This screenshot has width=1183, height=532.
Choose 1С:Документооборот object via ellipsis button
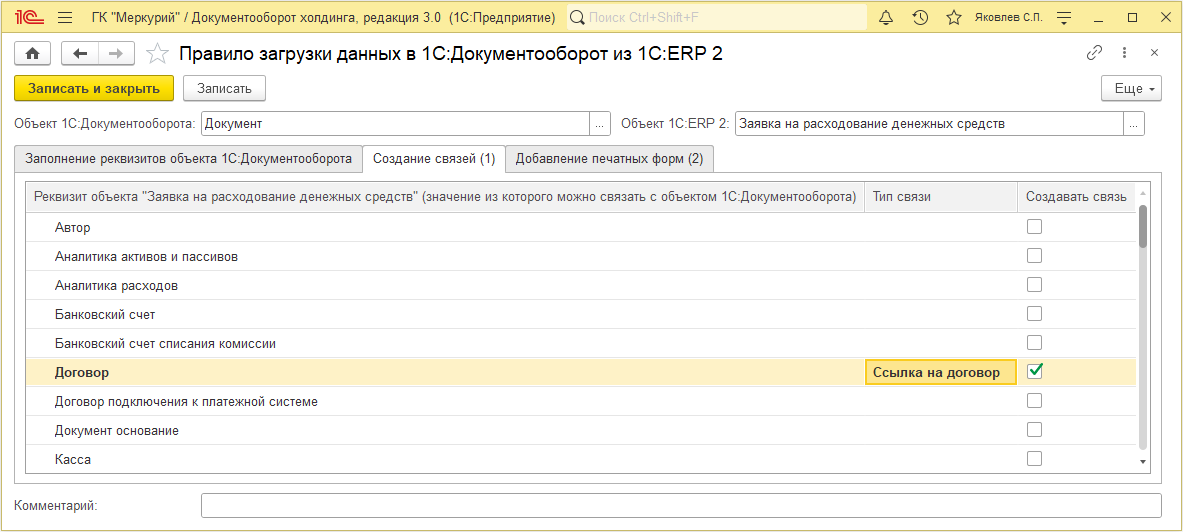[x=599, y=124]
